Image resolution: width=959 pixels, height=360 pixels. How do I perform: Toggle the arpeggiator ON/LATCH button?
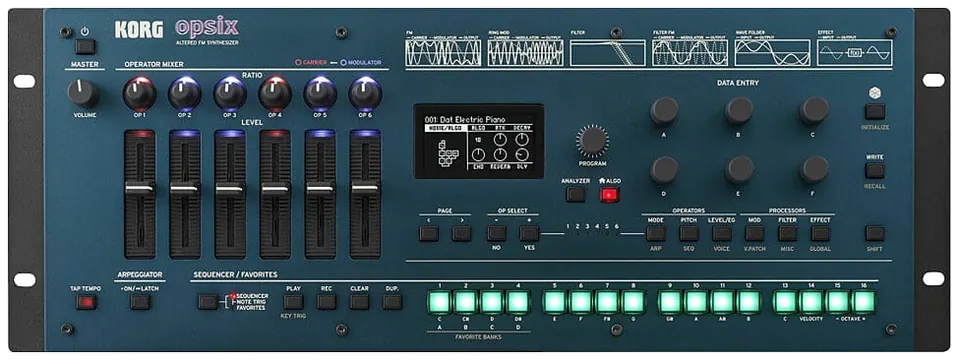click(140, 302)
